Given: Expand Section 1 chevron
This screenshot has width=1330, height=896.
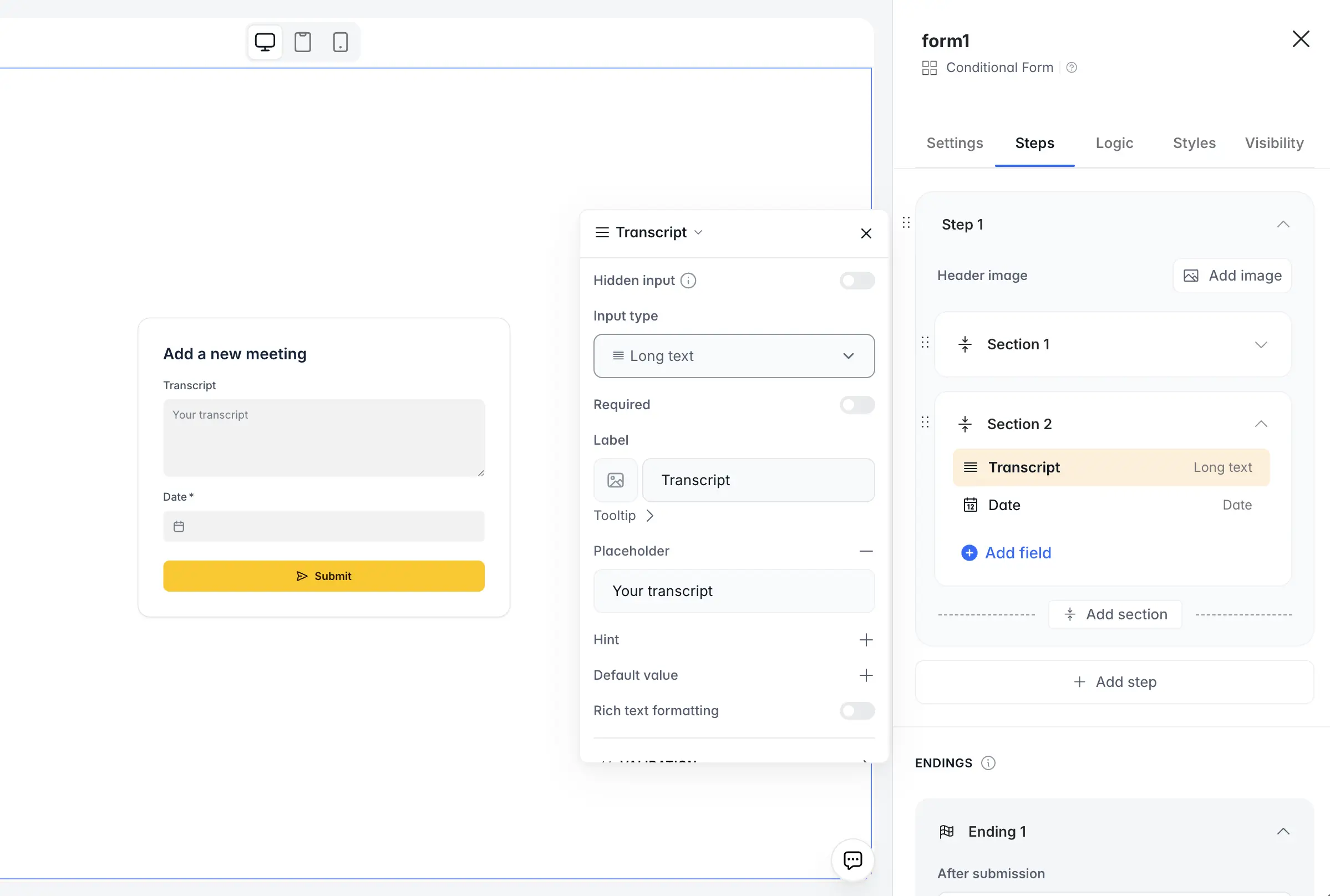Looking at the screenshot, I should pos(1260,344).
